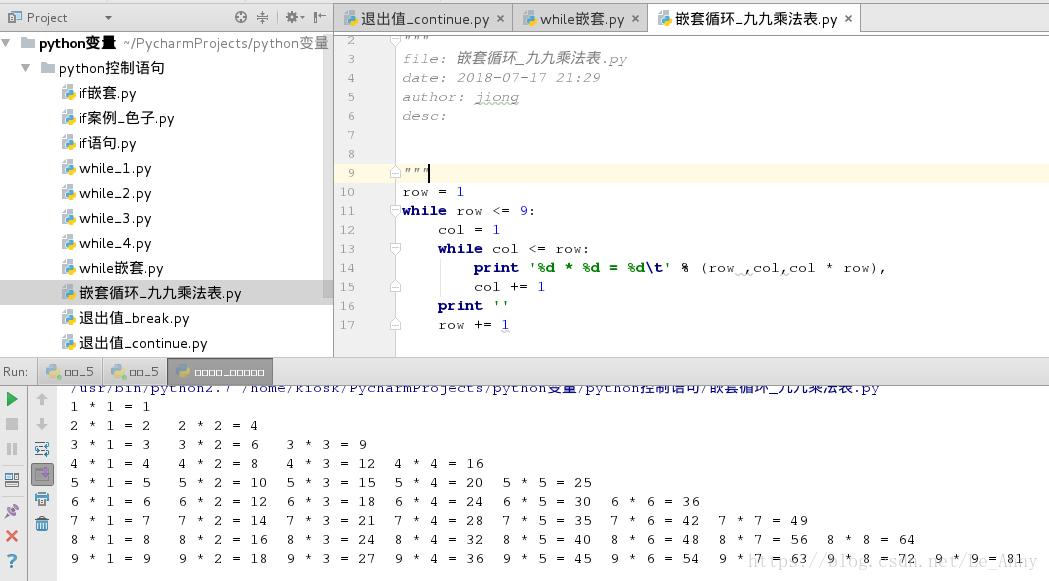Toggle soft-wrap in Run console
The height and width of the screenshot is (581, 1049).
41,449
